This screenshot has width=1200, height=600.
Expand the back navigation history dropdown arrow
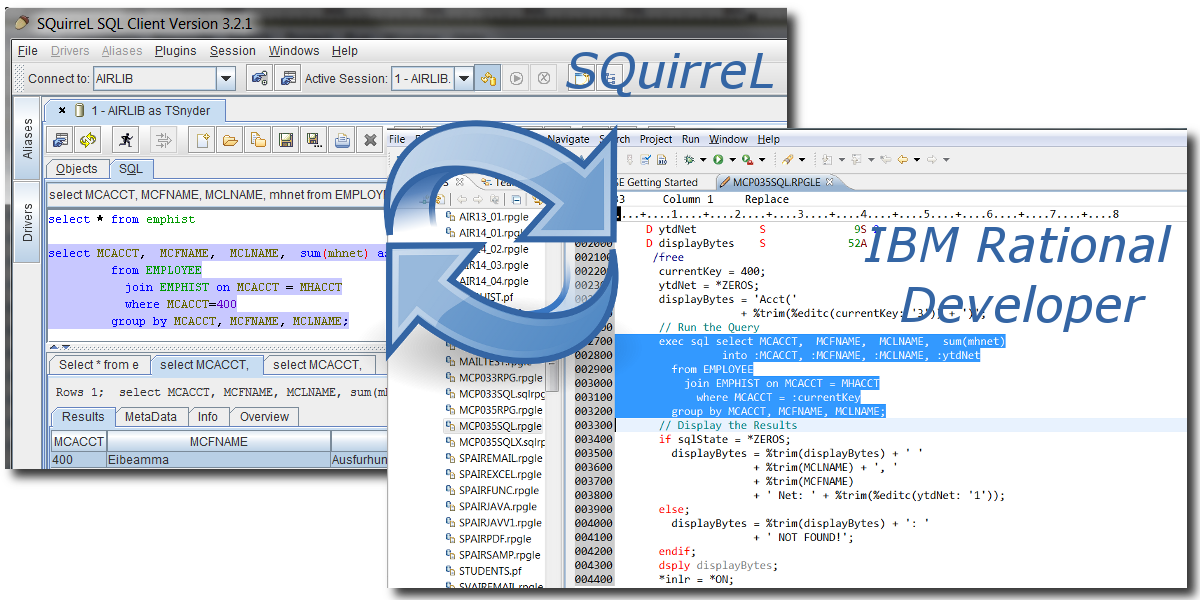click(916, 159)
